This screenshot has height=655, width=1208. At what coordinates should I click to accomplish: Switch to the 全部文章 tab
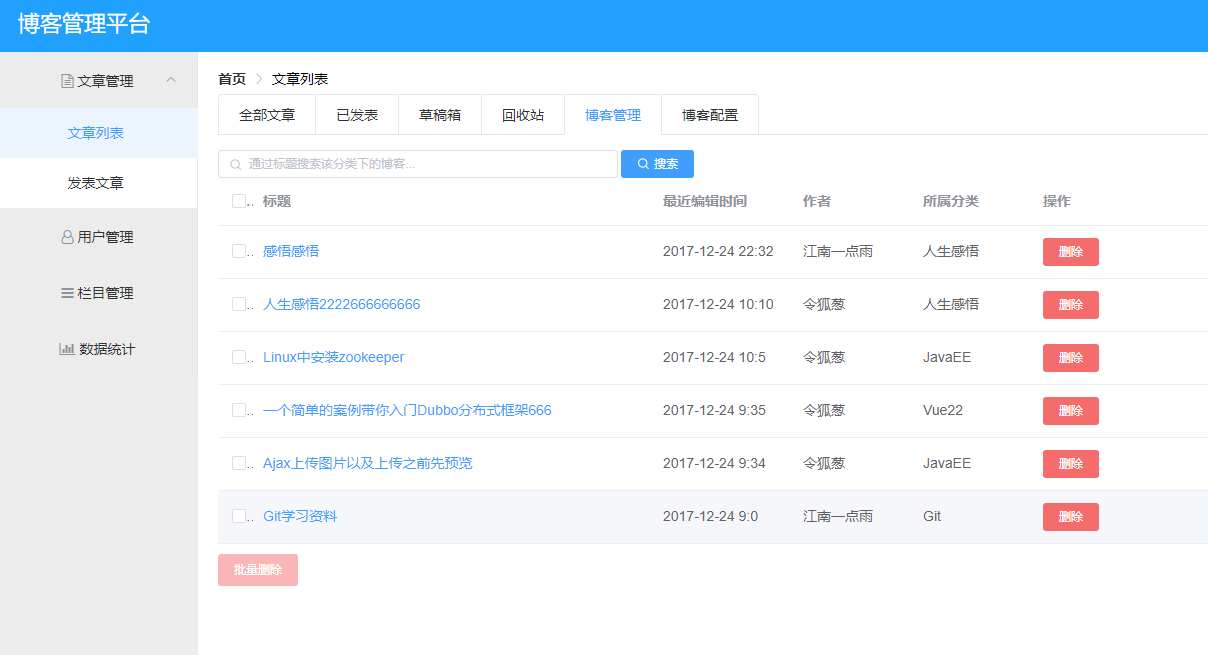(267, 115)
